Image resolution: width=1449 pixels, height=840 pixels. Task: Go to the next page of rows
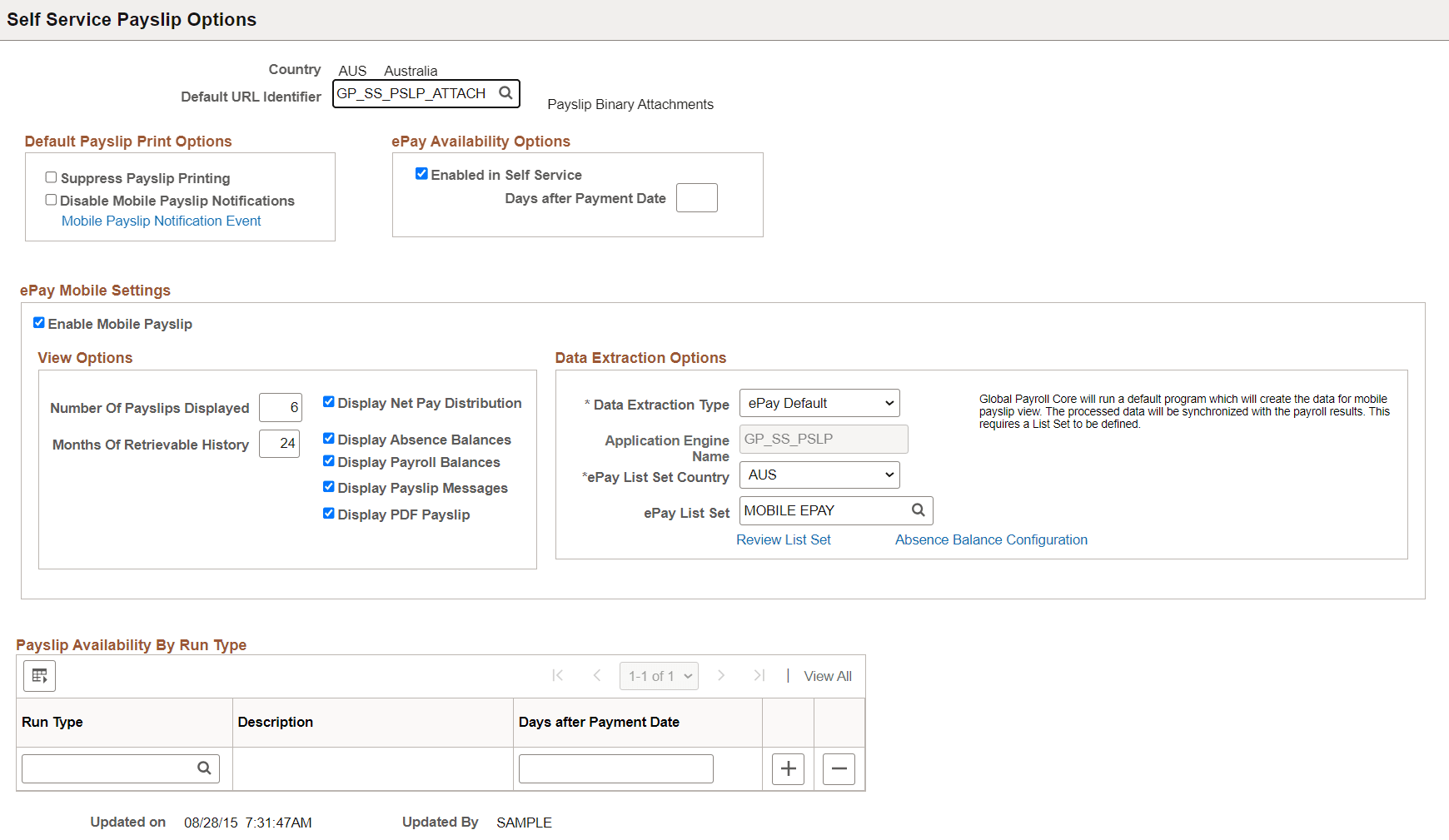(x=720, y=675)
